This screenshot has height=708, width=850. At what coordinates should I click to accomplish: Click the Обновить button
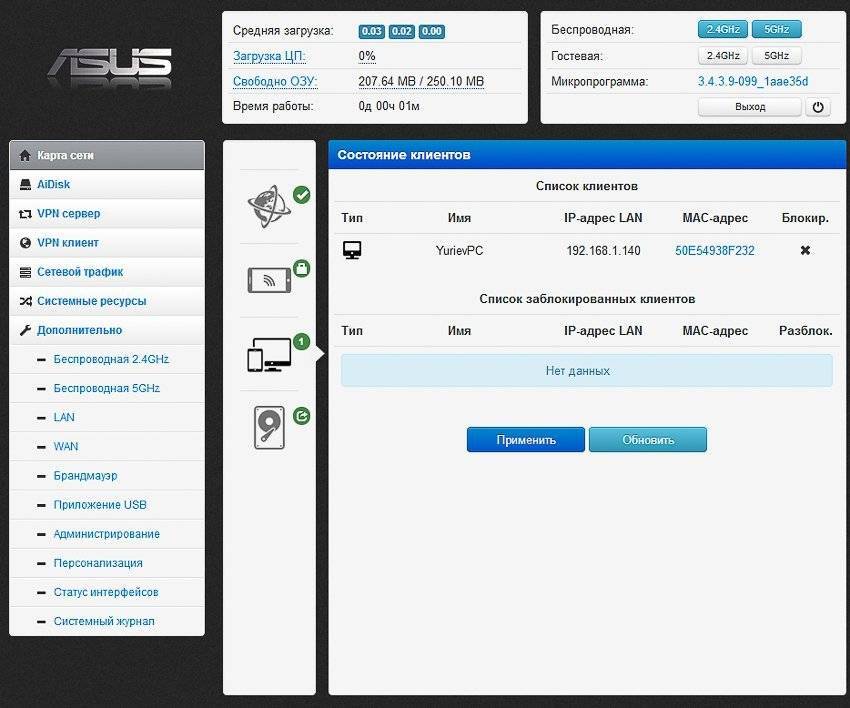pyautogui.click(x=648, y=440)
